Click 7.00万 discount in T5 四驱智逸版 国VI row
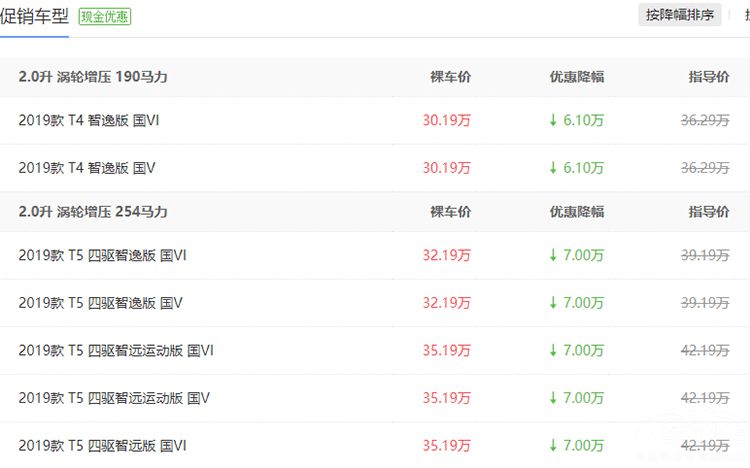Image resolution: width=750 pixels, height=468 pixels. pos(576,255)
